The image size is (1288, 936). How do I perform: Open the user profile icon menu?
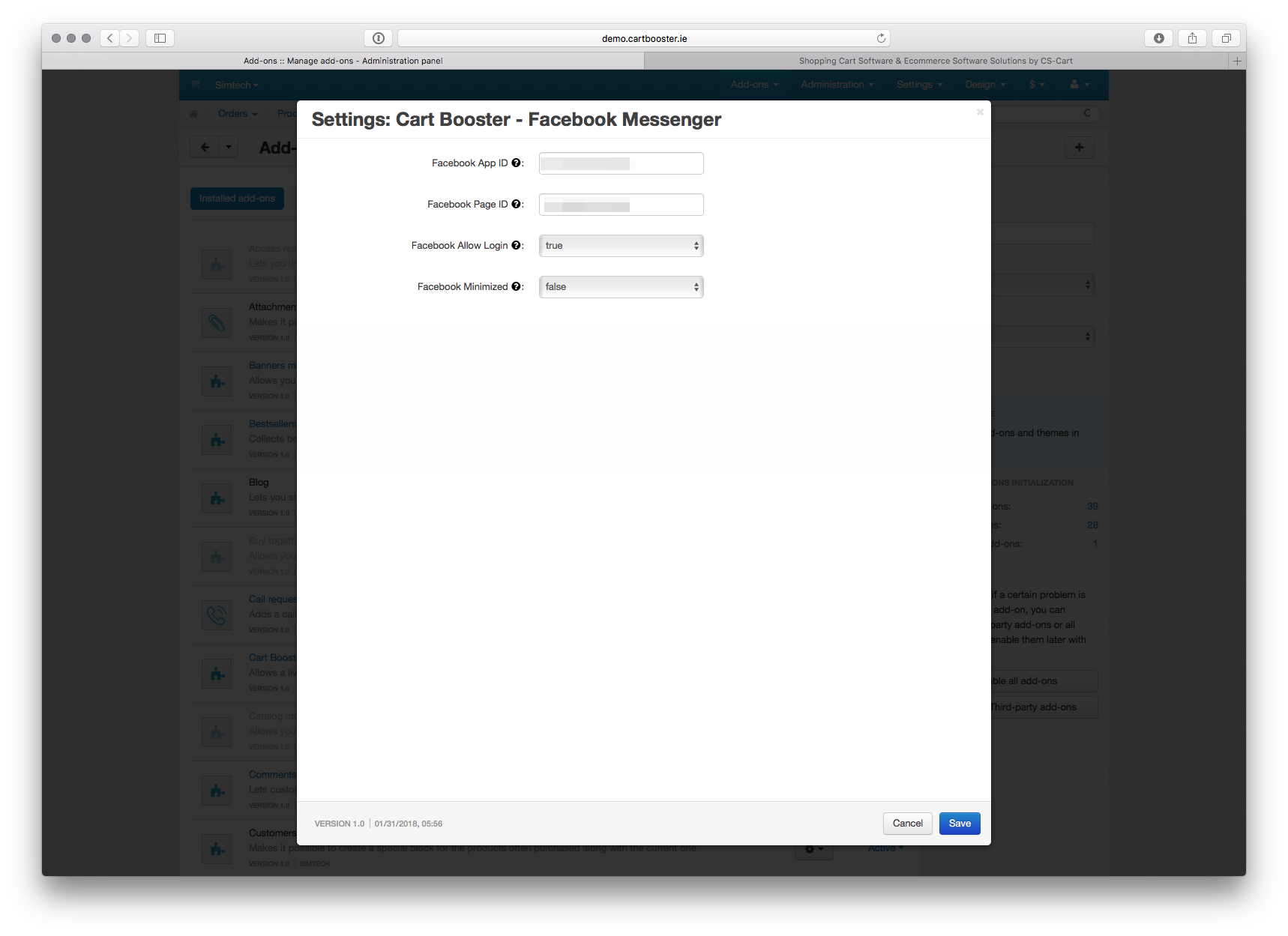tap(1079, 85)
